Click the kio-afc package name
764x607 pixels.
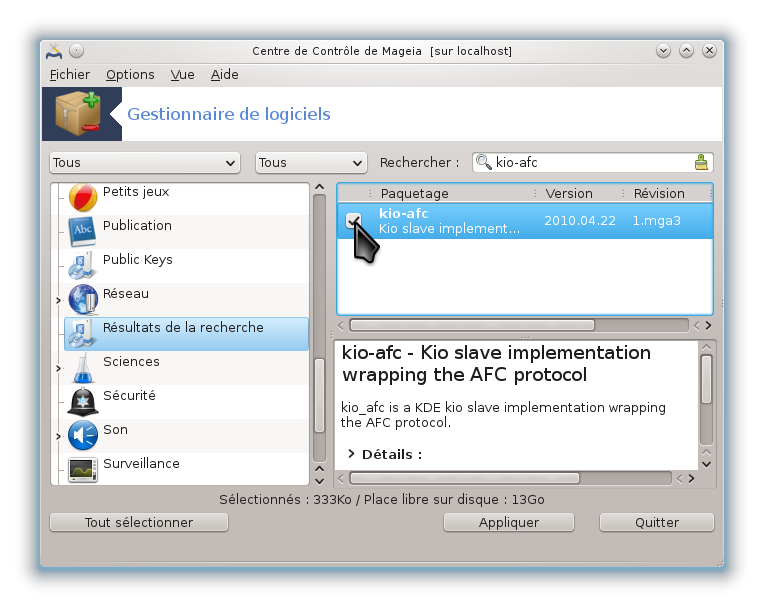tap(403, 213)
